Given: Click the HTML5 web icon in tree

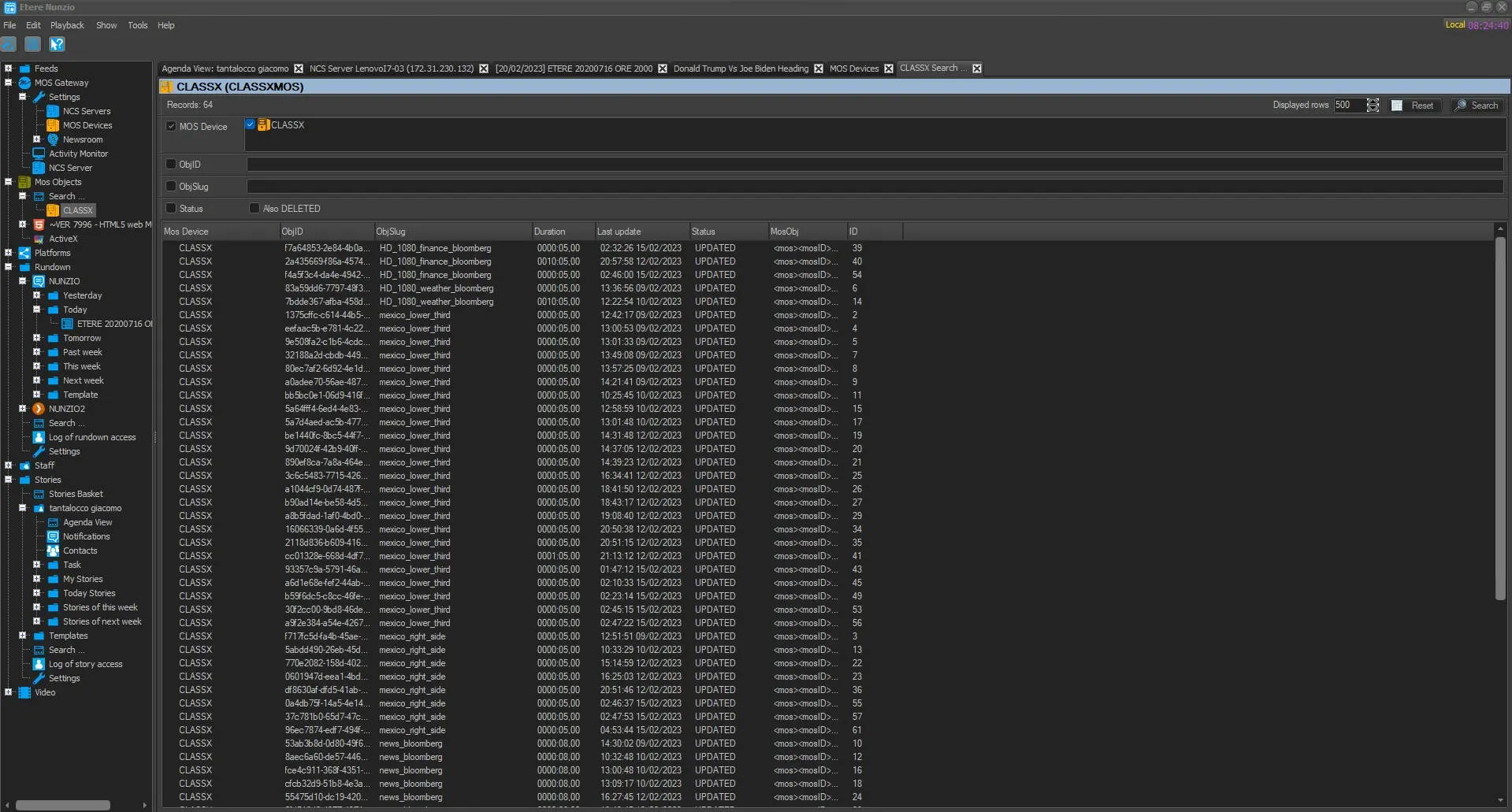Looking at the screenshot, I should [39, 224].
